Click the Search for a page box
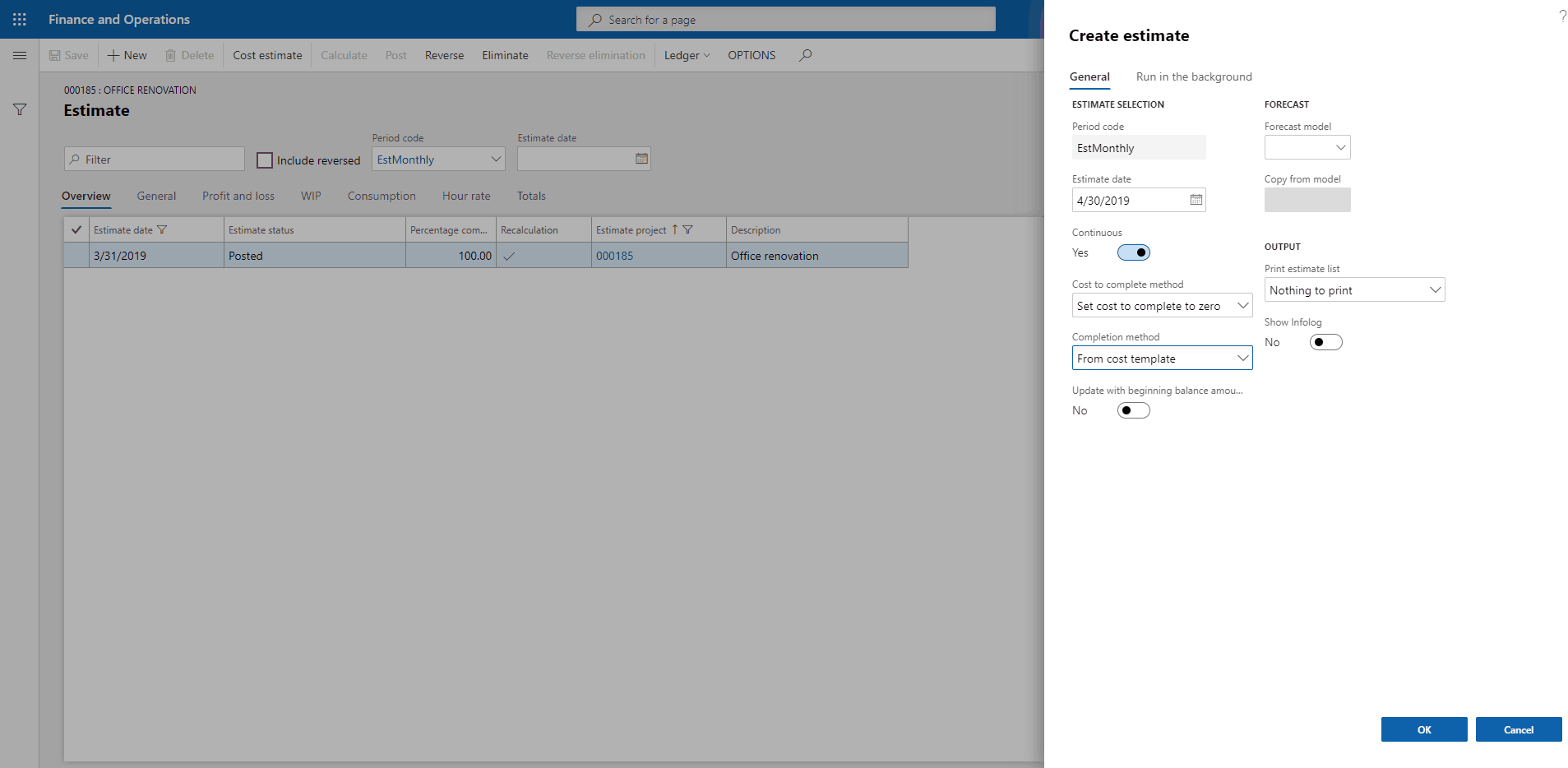Viewport: 1568px width, 768px height. coord(786,19)
